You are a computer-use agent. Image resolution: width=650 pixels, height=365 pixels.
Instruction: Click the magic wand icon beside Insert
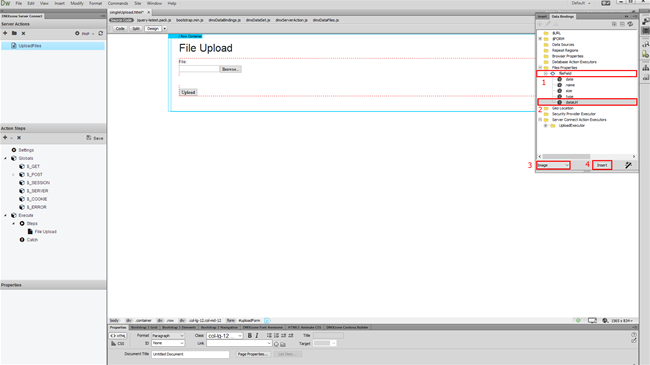tap(628, 165)
